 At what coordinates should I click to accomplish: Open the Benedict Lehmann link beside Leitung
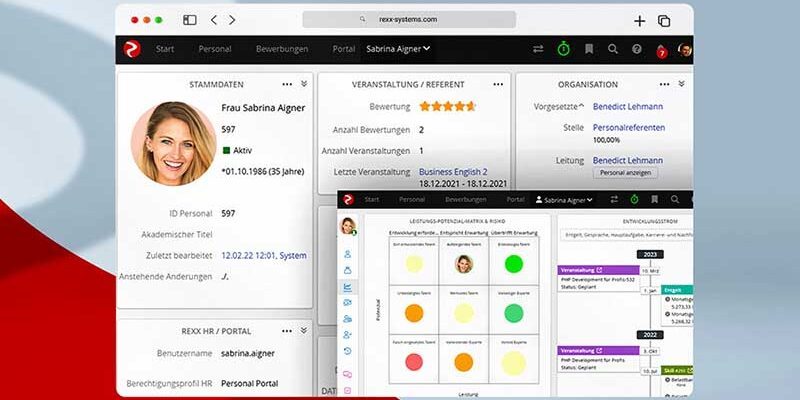628,160
